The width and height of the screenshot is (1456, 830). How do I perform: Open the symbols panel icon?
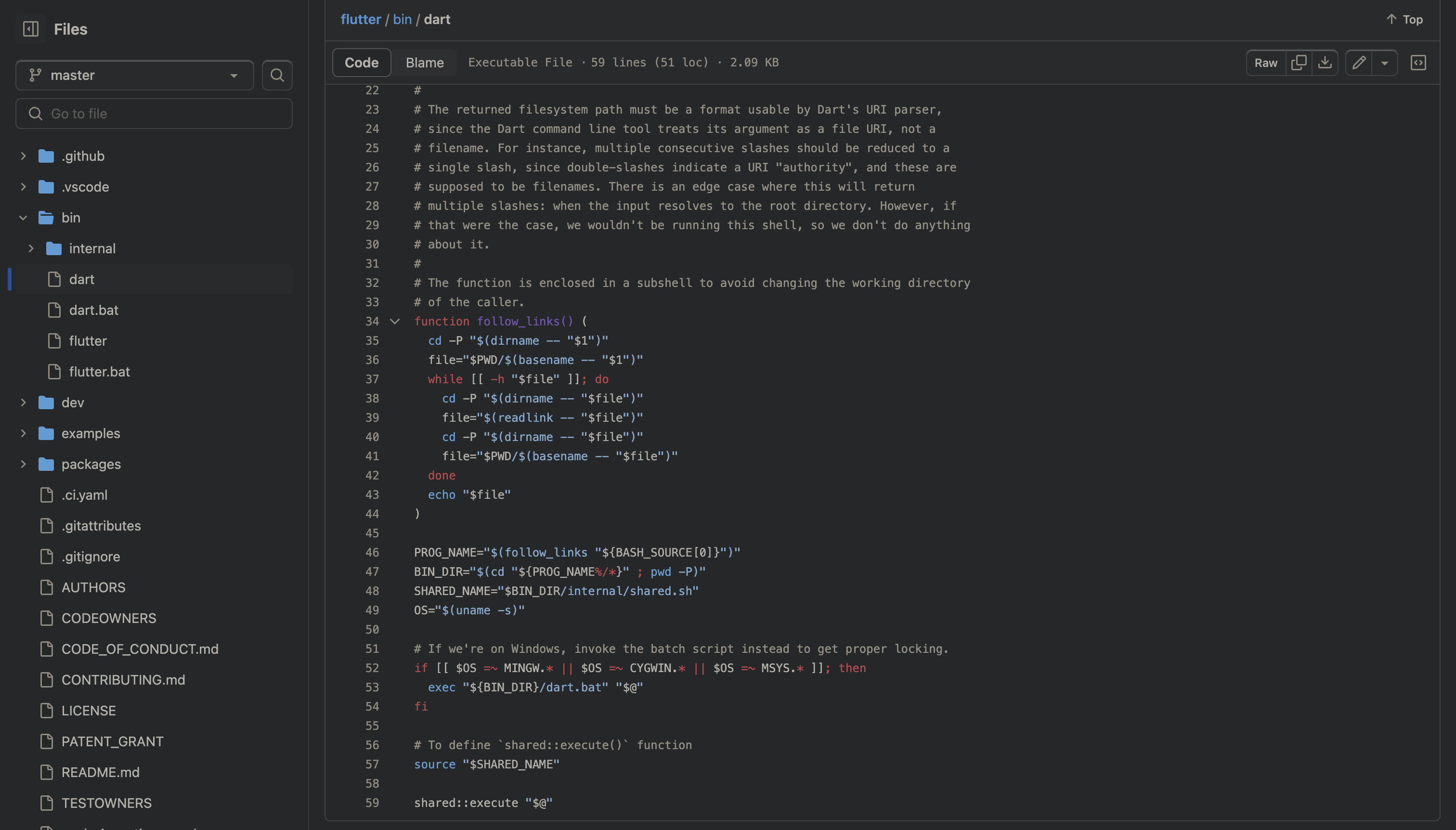(x=1418, y=63)
